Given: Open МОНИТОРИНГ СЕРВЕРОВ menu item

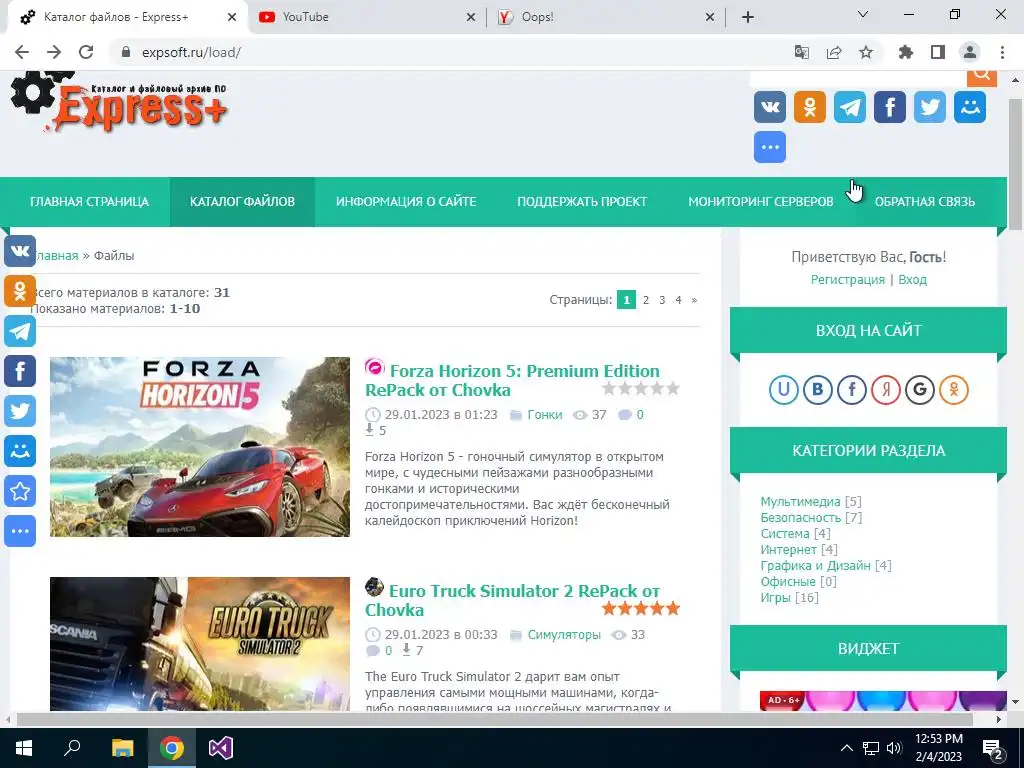Looking at the screenshot, I should tap(761, 202).
